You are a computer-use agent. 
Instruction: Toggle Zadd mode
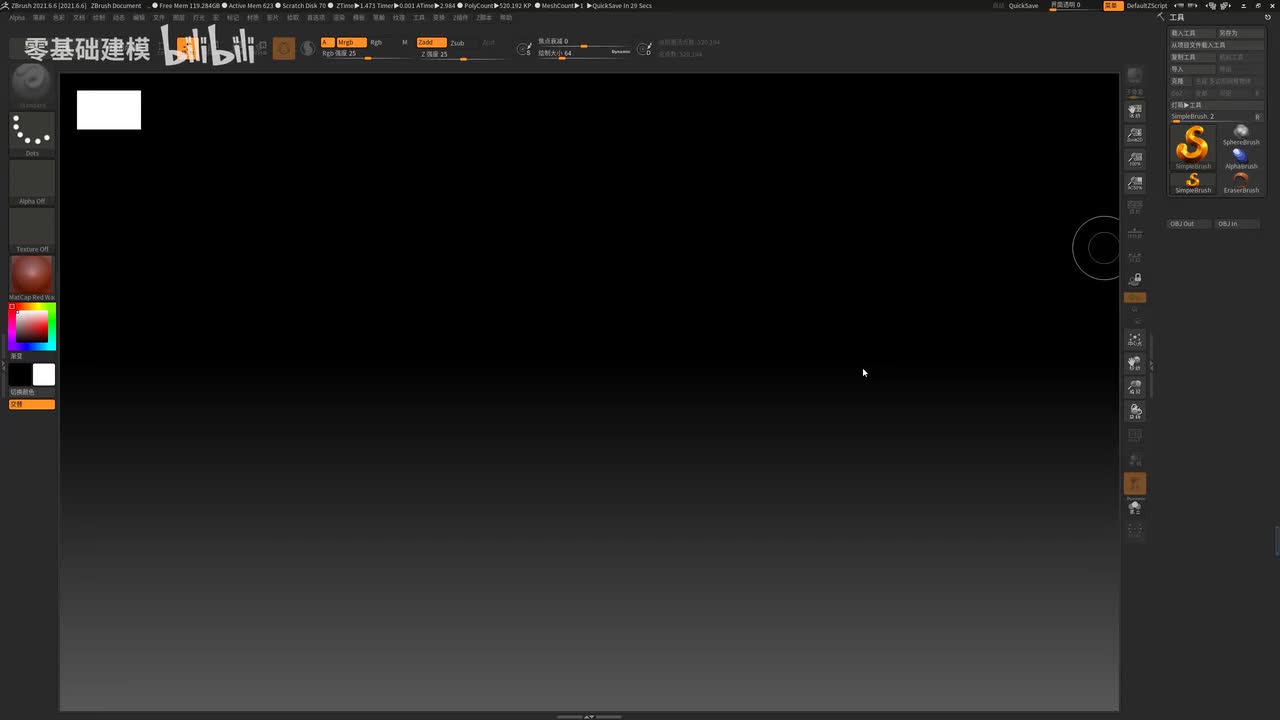tap(431, 42)
